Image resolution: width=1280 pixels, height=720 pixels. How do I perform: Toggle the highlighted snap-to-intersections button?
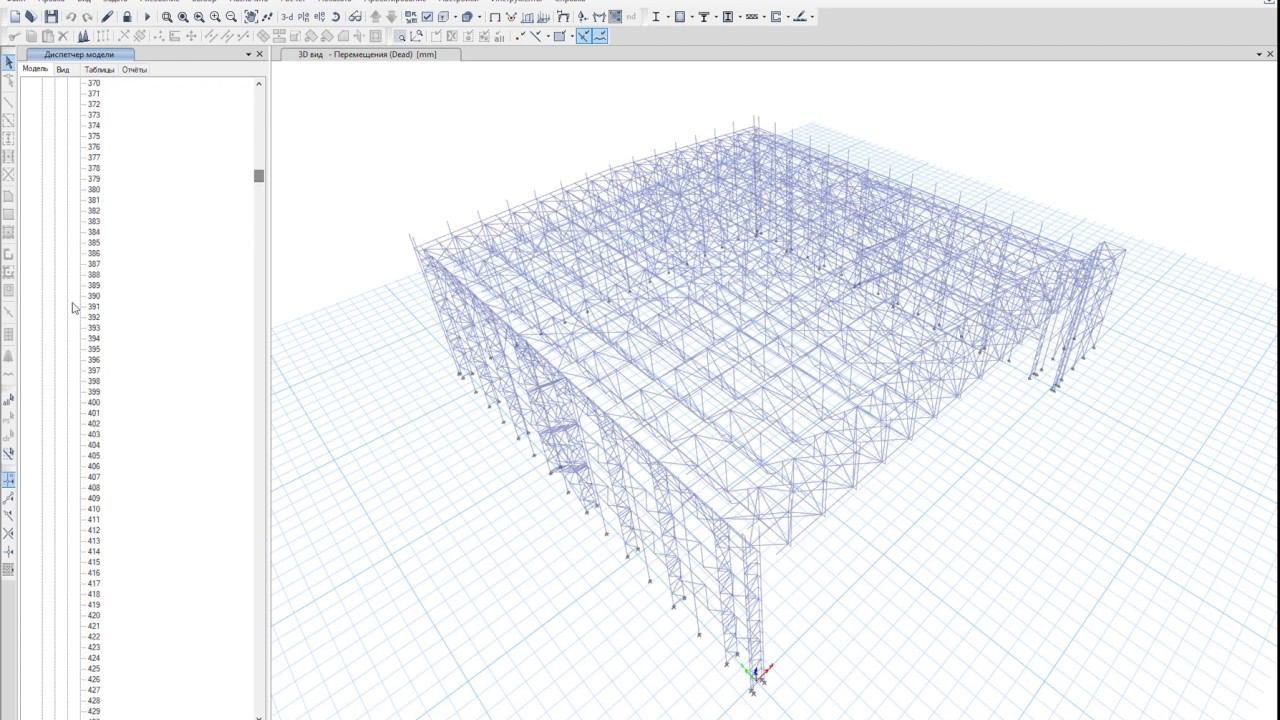pyautogui.click(x=583, y=36)
